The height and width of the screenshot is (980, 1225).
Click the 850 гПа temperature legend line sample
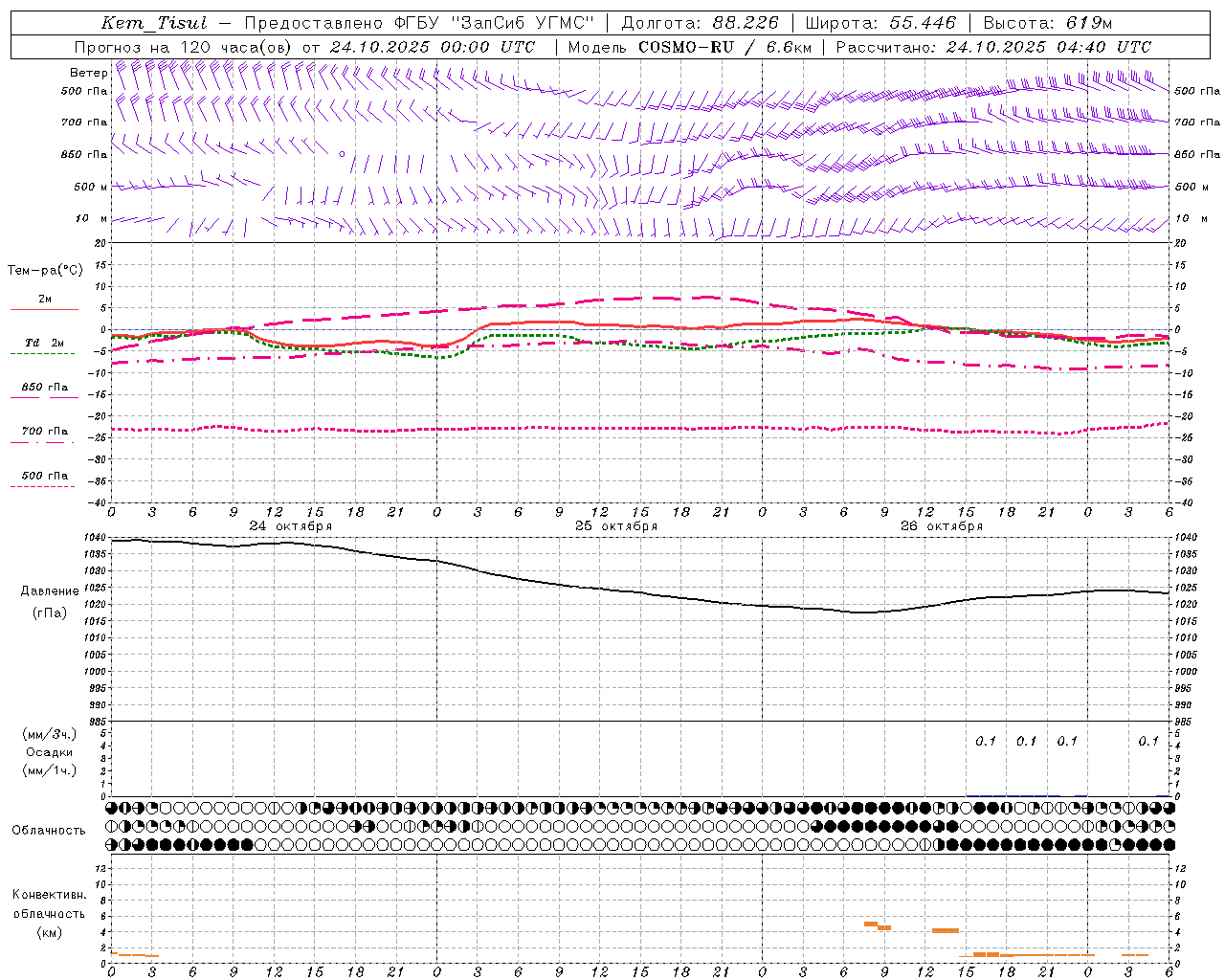pyautogui.click(x=44, y=397)
